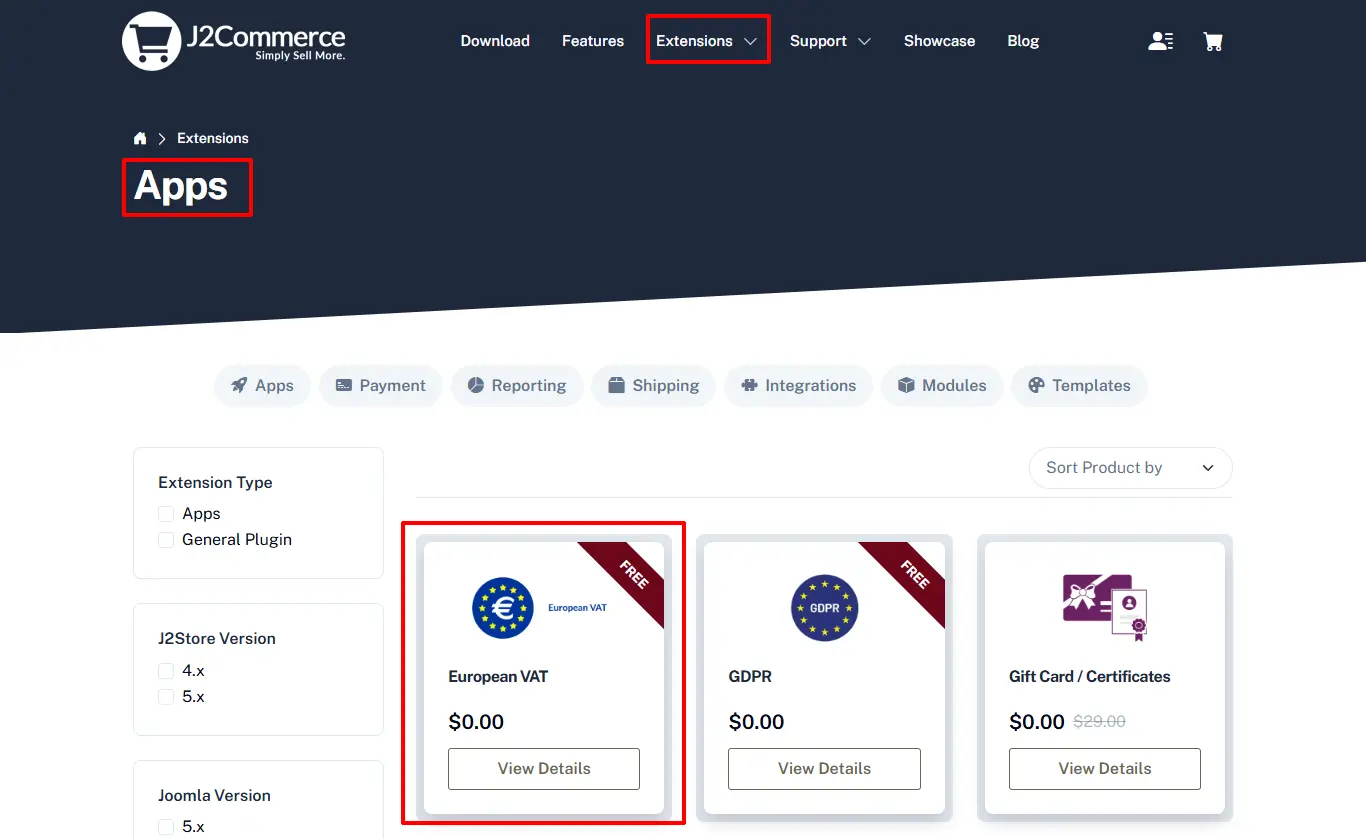
Task: Check the General Plugin checkbox
Action: tap(166, 539)
